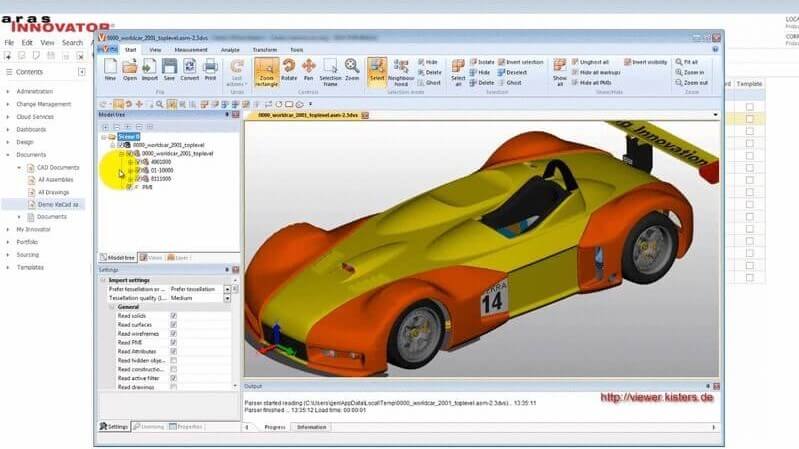Switch to the Progress output tab
Viewport: 799px width, 449px height.
click(x=275, y=427)
